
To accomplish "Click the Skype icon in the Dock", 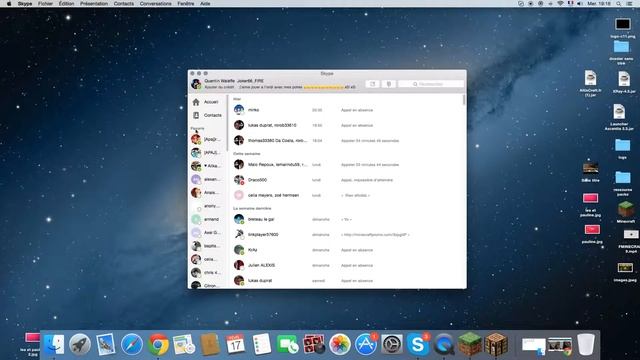I will tap(418, 344).
